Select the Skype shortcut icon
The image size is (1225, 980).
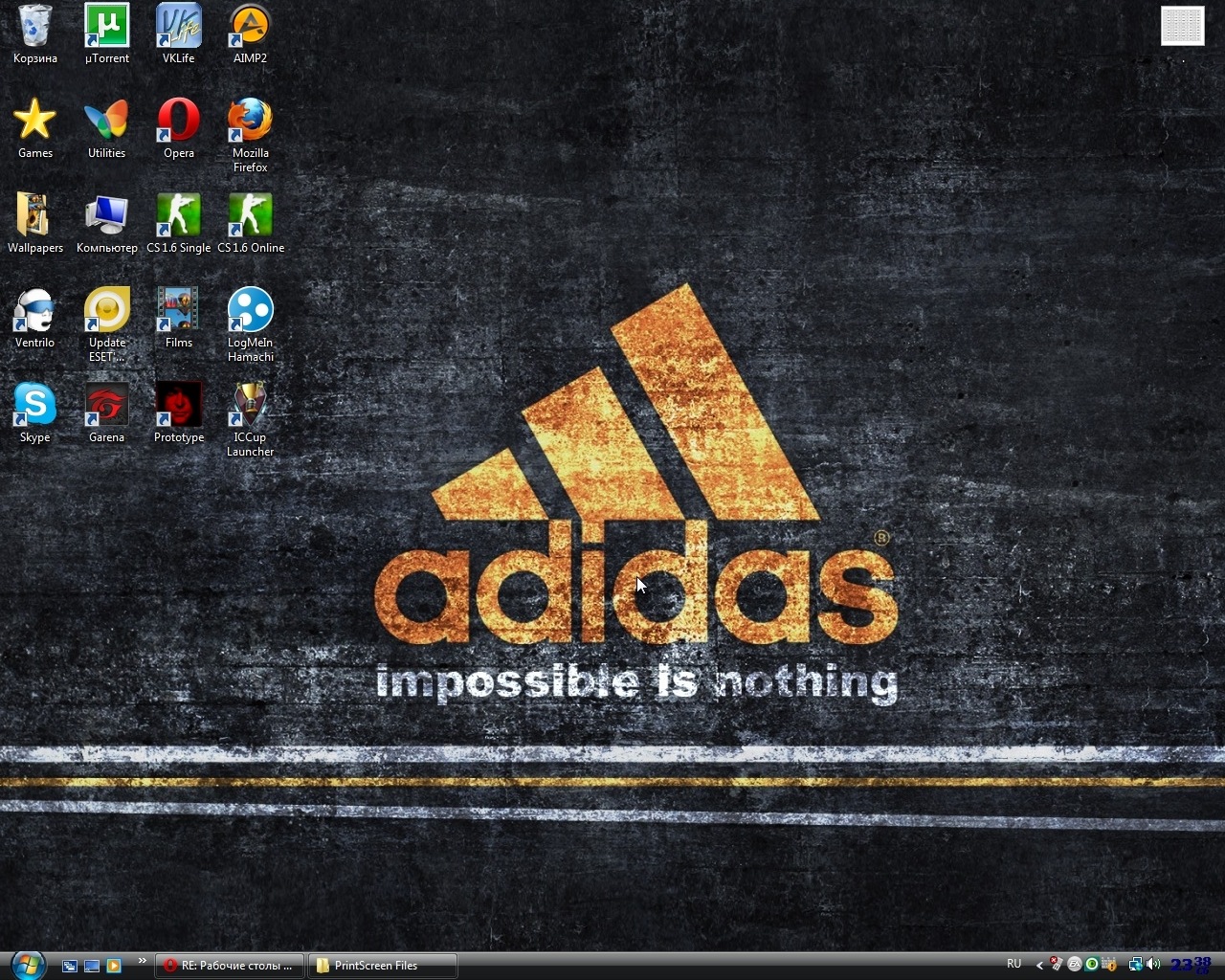pyautogui.click(x=34, y=412)
